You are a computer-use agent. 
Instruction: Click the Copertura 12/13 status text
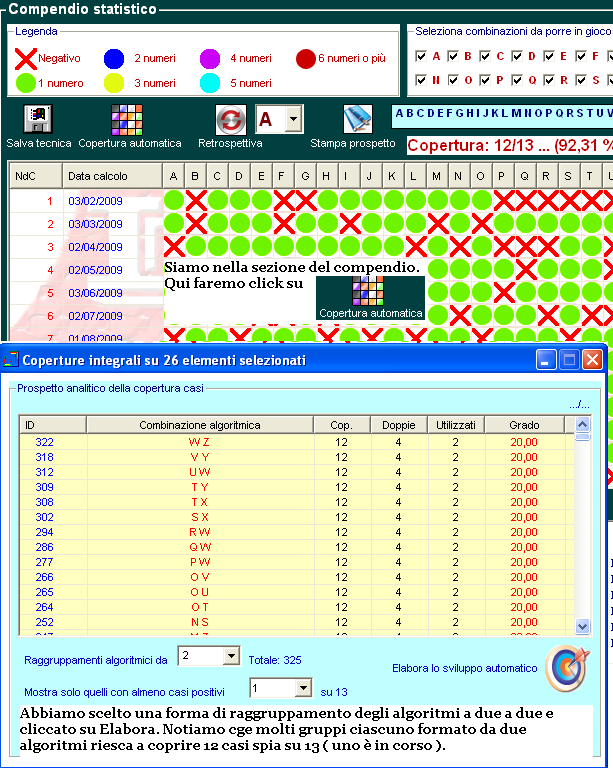click(x=510, y=145)
